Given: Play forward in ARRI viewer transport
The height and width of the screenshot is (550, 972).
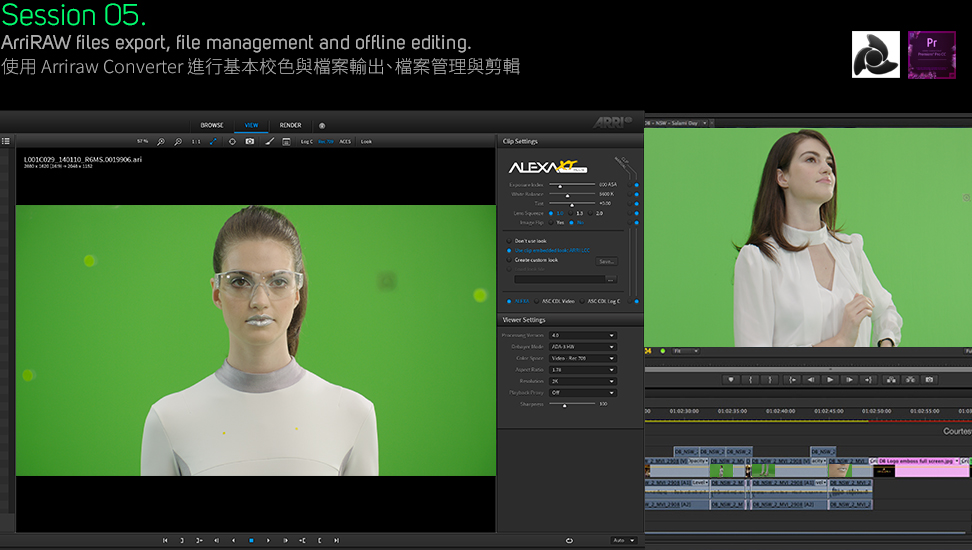Looking at the screenshot, I should tap(268, 541).
